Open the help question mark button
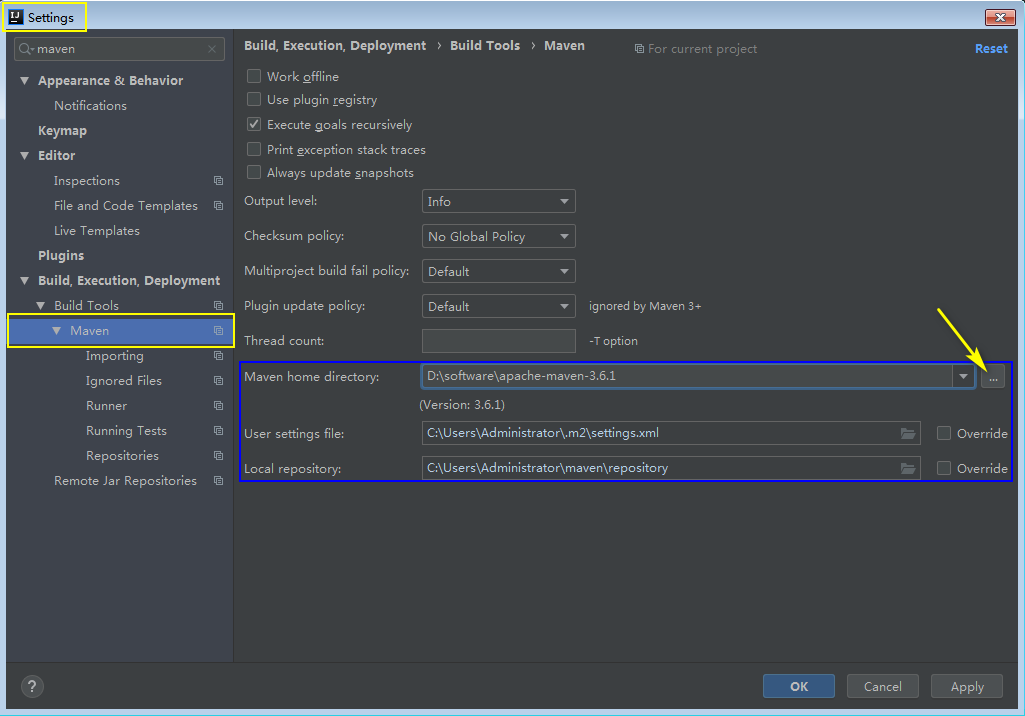Image resolution: width=1025 pixels, height=716 pixels. click(33, 686)
